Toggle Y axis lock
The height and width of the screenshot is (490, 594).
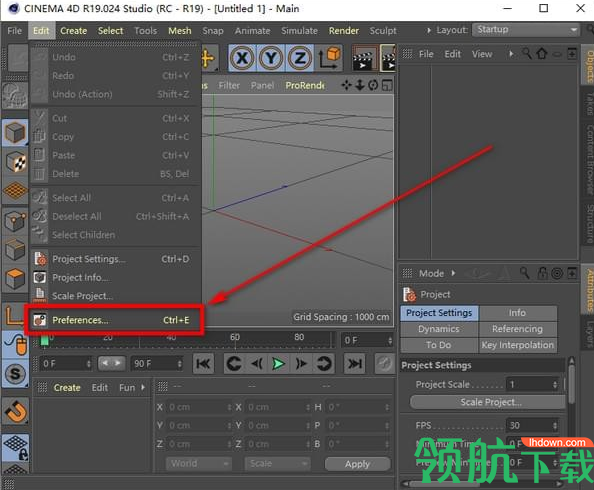click(271, 58)
